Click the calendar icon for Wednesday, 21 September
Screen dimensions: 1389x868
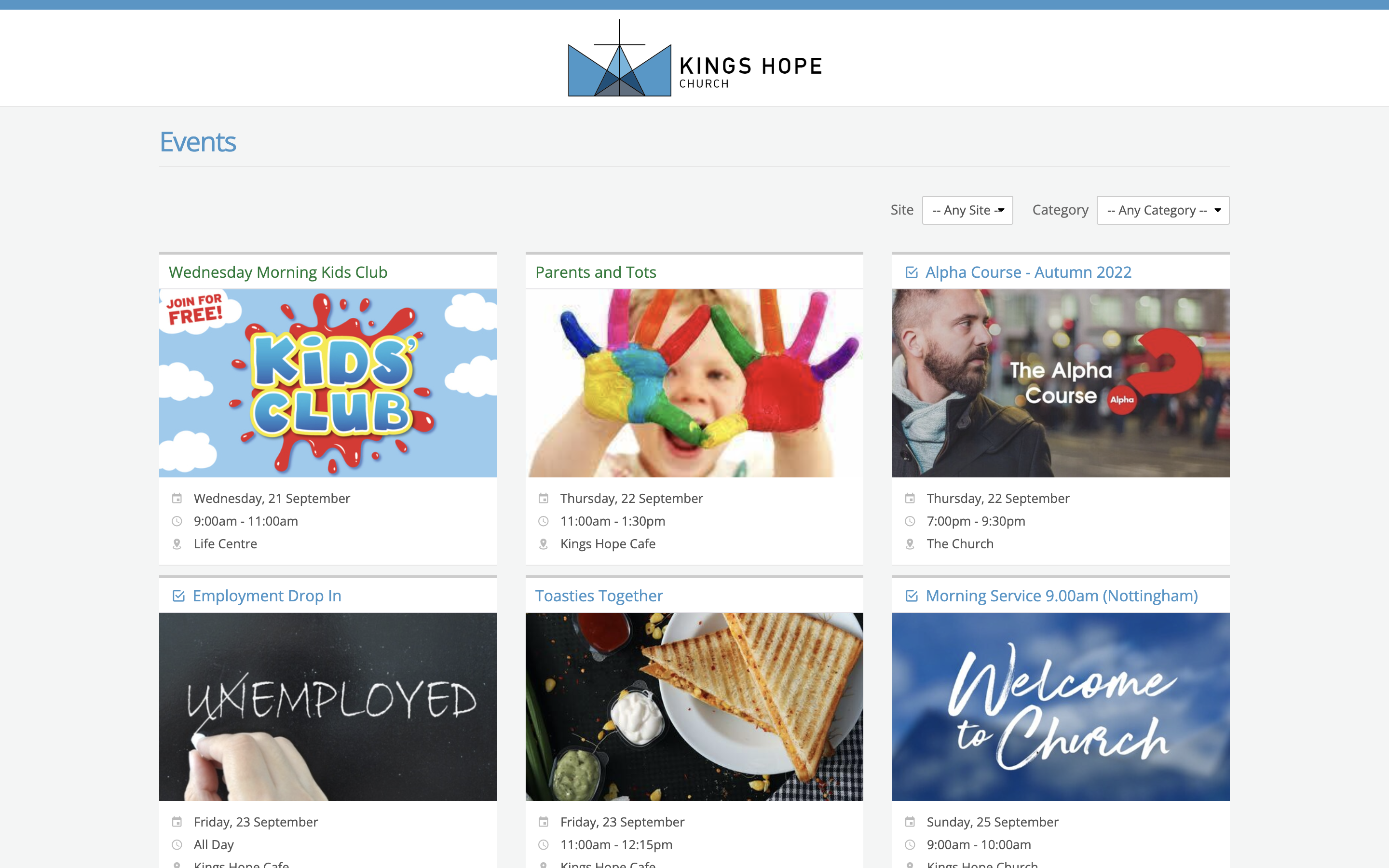point(177,498)
